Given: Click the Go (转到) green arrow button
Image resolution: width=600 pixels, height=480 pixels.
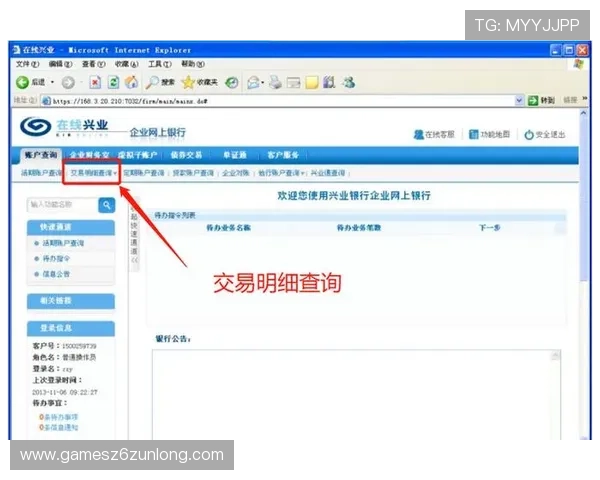Looking at the screenshot, I should [533, 100].
